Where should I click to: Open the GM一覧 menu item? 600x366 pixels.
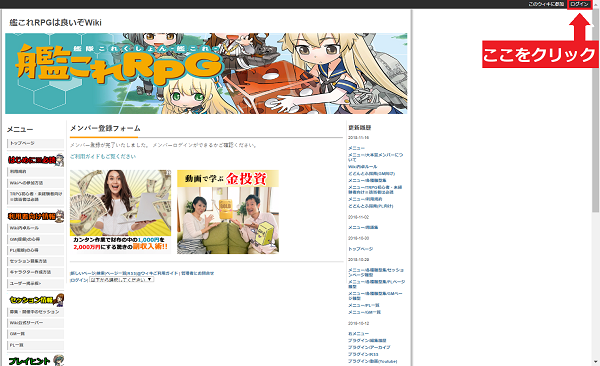click(x=35, y=334)
